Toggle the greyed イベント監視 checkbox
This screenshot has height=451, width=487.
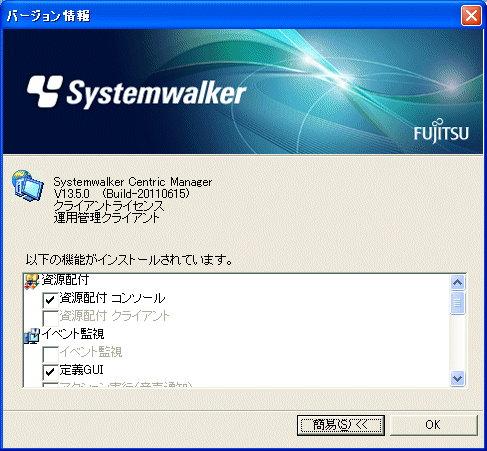50,354
